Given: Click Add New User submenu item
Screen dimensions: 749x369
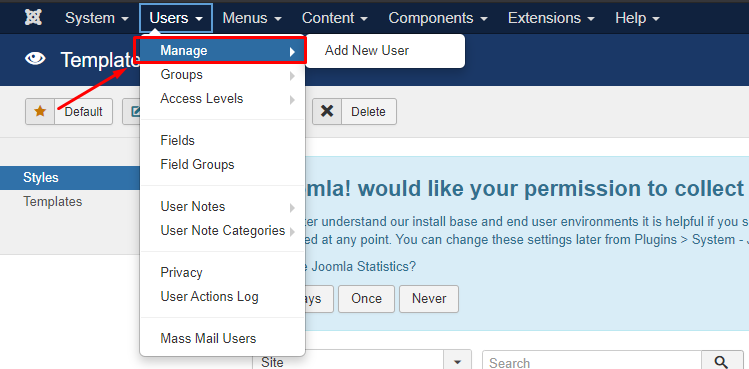Looking at the screenshot, I should pos(367,51).
